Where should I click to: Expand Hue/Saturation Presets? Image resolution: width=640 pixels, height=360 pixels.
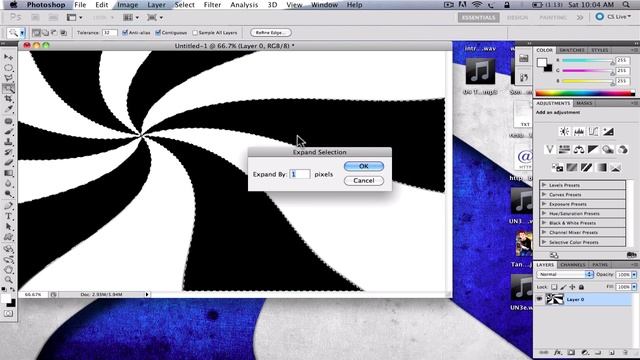coord(544,213)
